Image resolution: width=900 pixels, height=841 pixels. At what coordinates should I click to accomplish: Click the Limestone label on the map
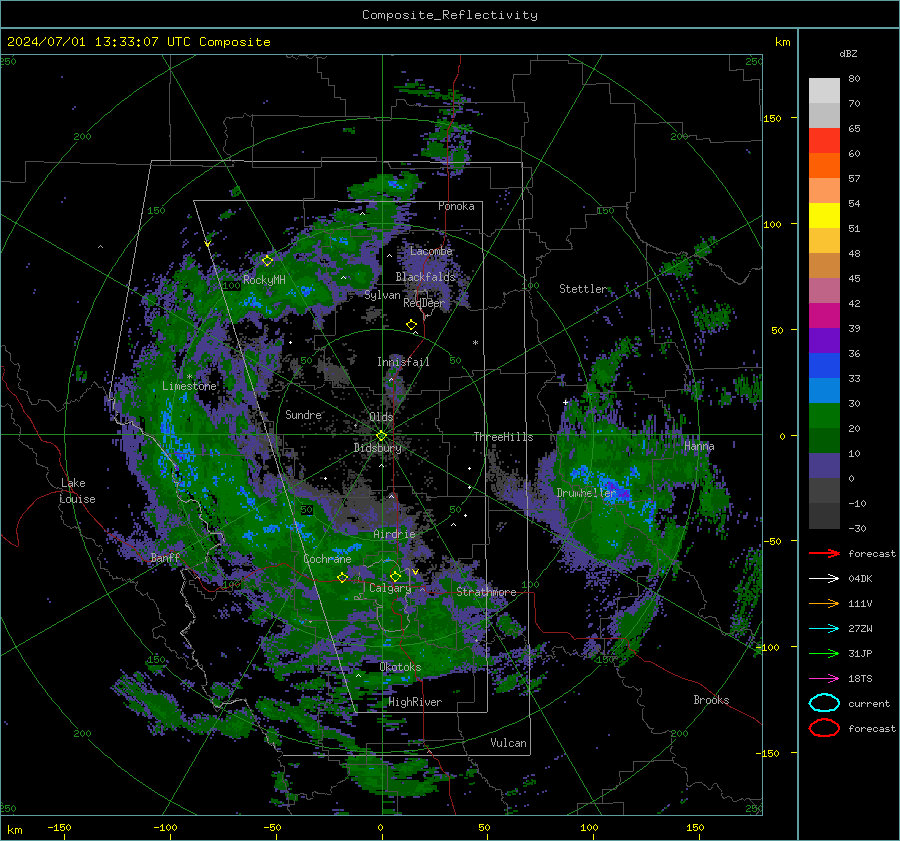(189, 386)
